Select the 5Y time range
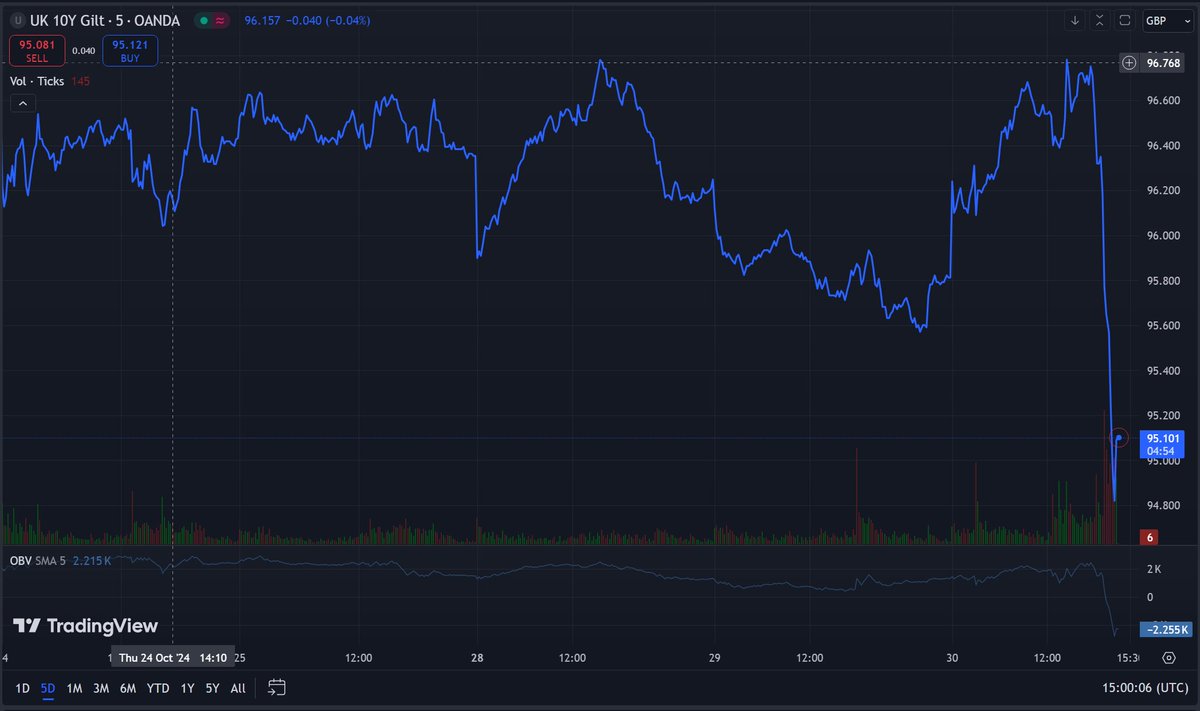Viewport: 1200px width, 711px height. coord(212,688)
